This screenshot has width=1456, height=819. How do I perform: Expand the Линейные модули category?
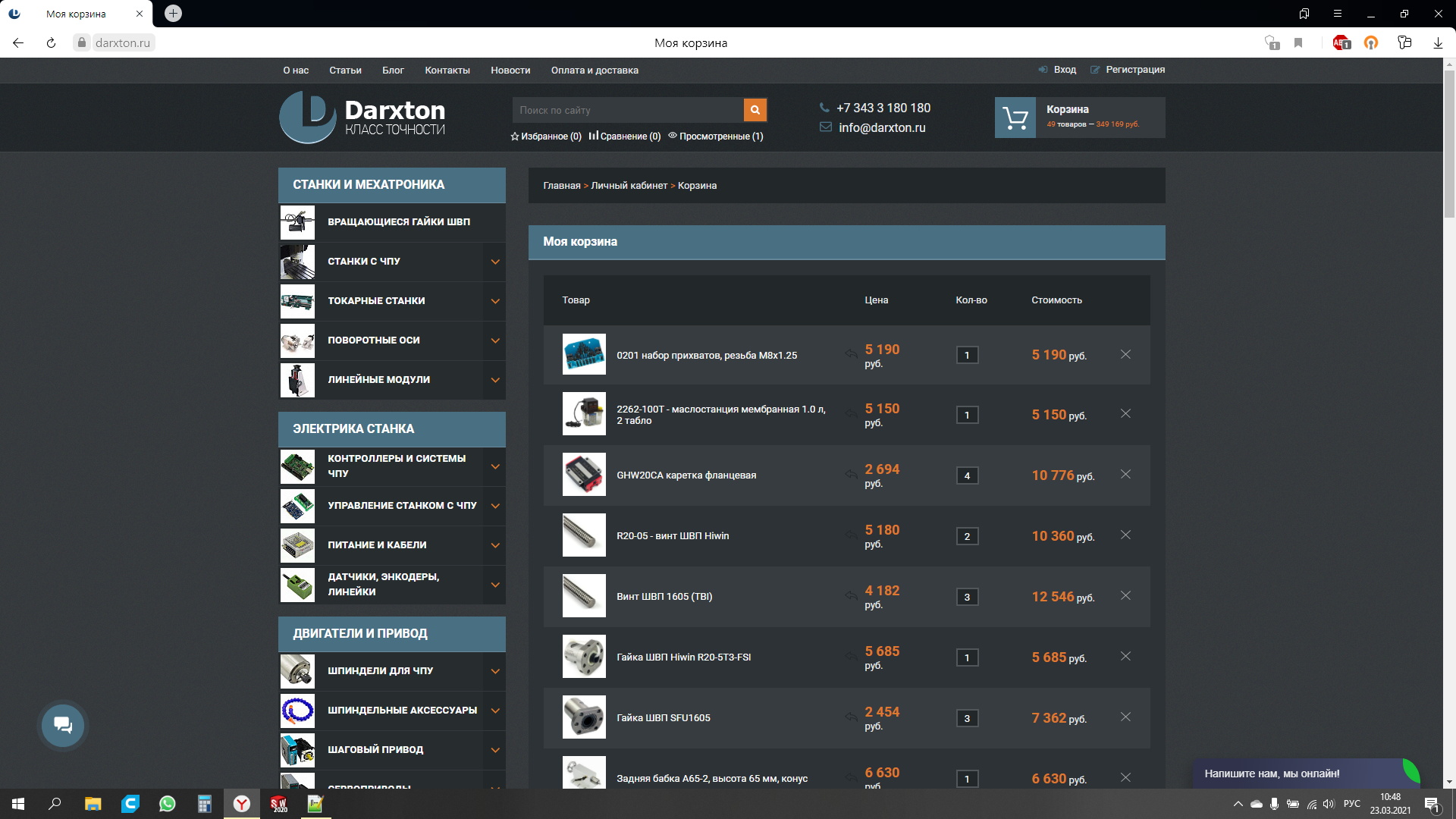(x=495, y=380)
